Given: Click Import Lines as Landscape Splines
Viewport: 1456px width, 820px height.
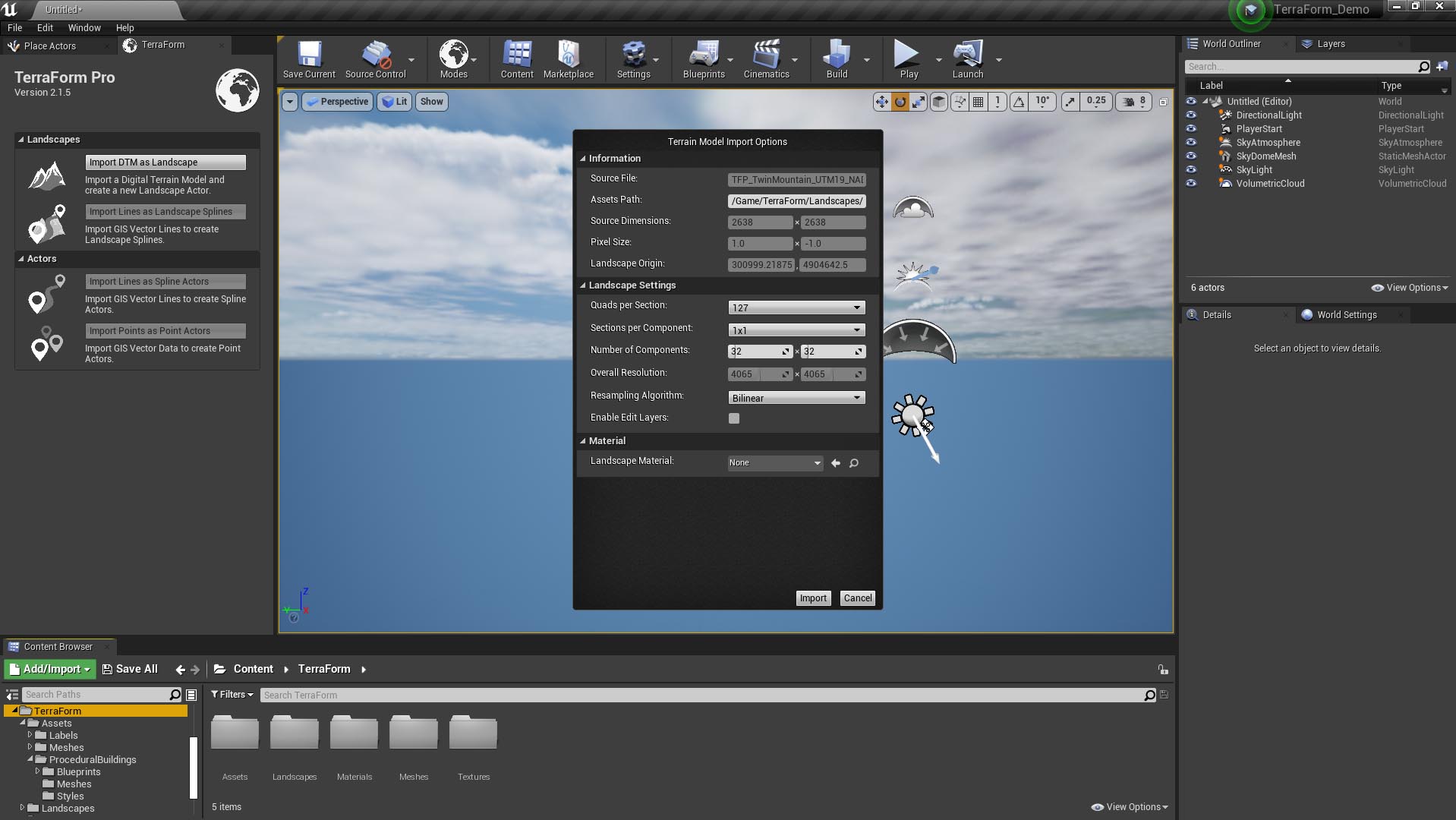Looking at the screenshot, I should 165,212.
